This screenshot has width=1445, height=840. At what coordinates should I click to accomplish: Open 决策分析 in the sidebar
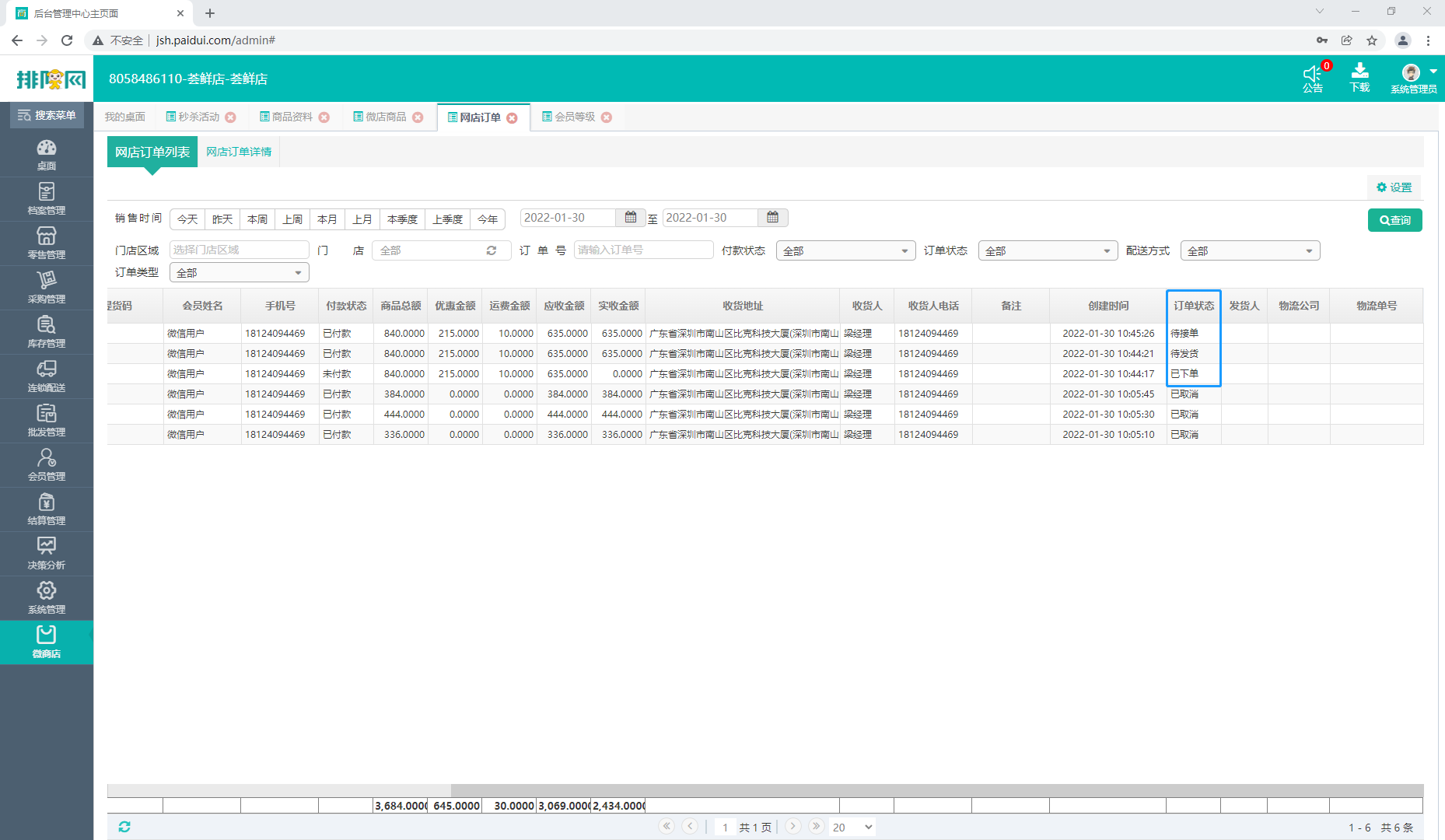click(x=47, y=554)
